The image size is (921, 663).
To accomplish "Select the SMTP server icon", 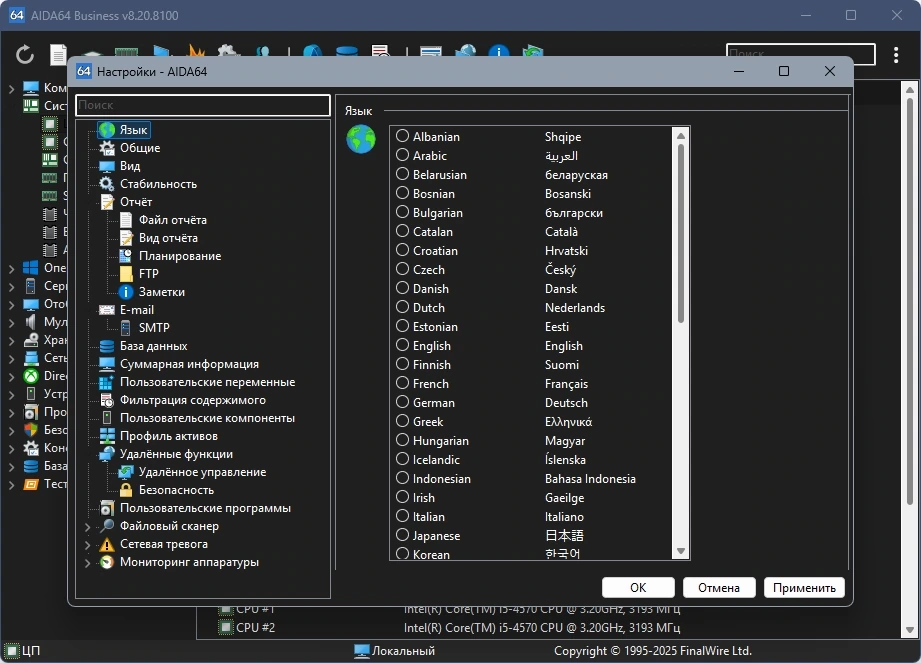I will 126,328.
